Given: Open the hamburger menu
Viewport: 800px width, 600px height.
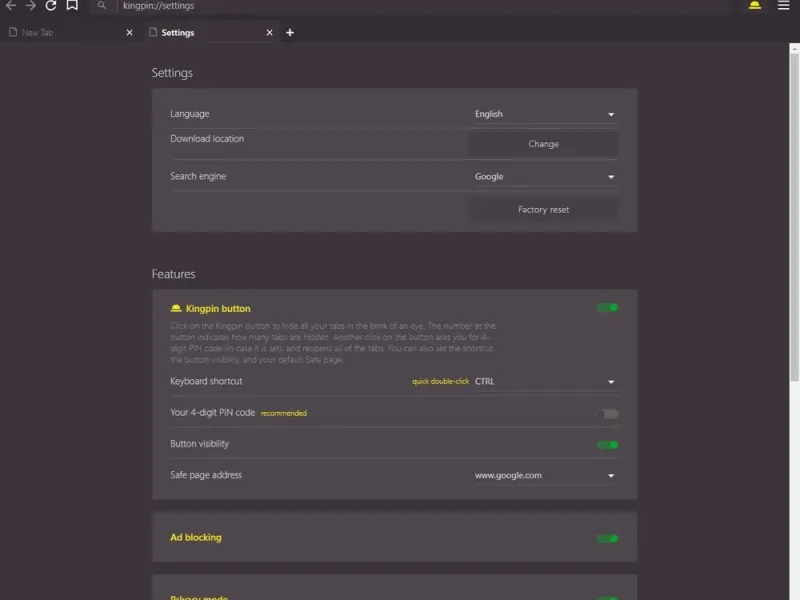Looking at the screenshot, I should coord(783,6).
